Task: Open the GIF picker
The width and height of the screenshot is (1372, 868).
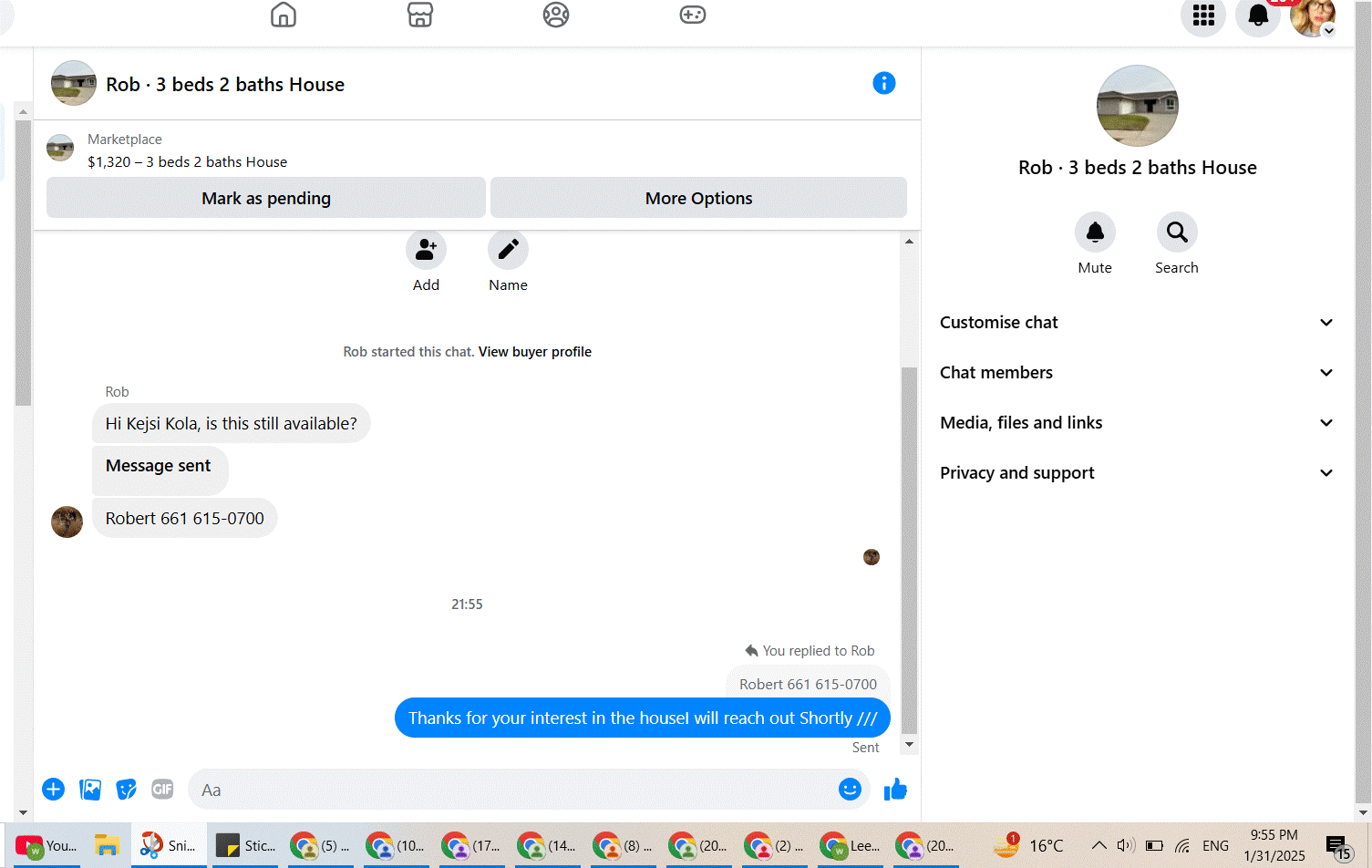Action: coord(162,790)
